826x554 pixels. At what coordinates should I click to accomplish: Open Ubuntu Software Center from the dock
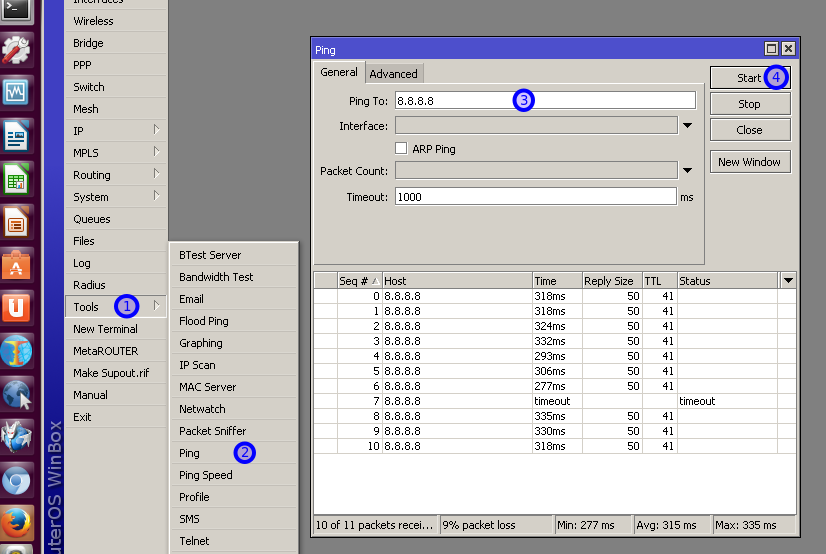click(x=15, y=265)
